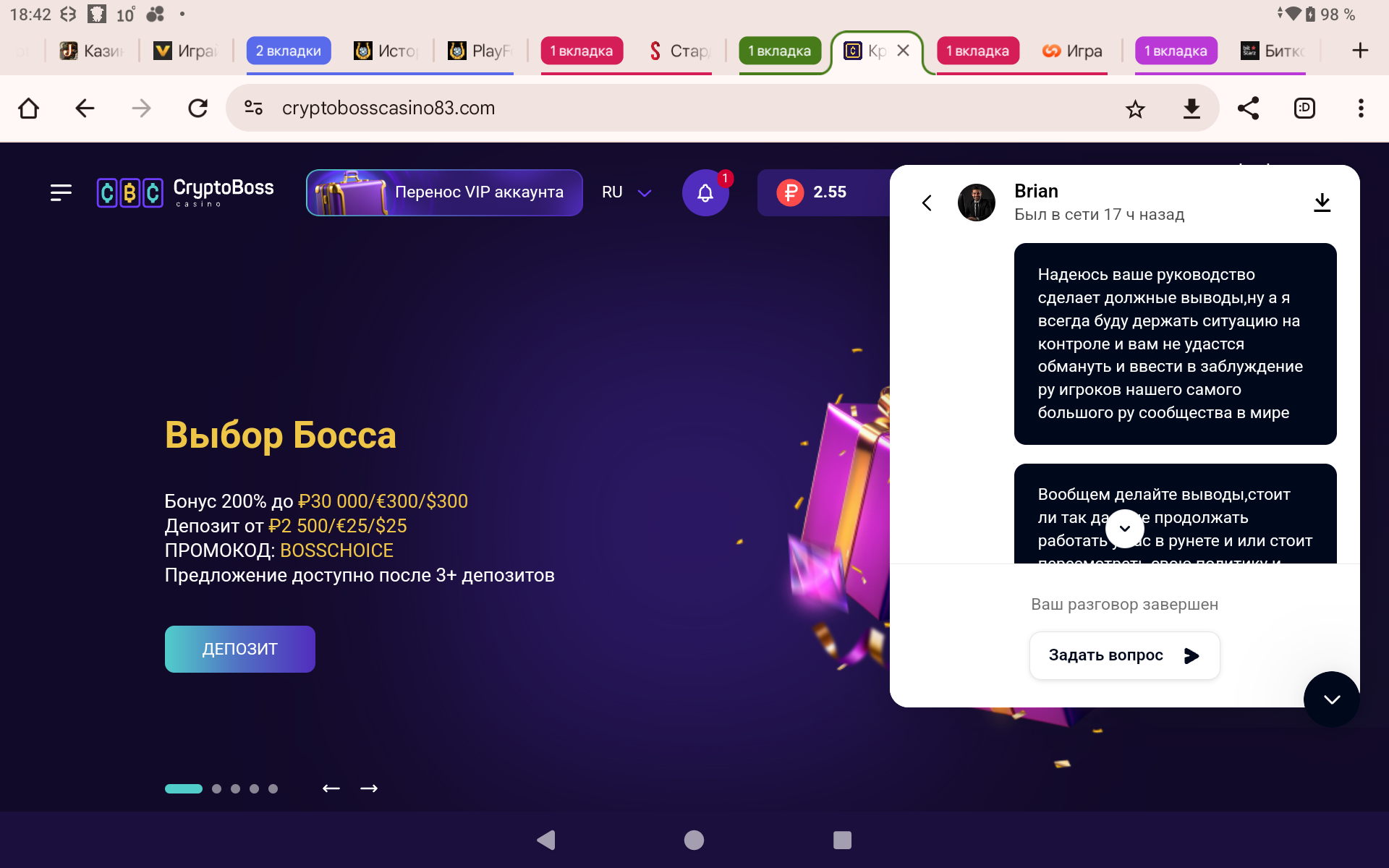The width and height of the screenshot is (1389, 868).
Task: Open the browser home page
Action: [28, 109]
